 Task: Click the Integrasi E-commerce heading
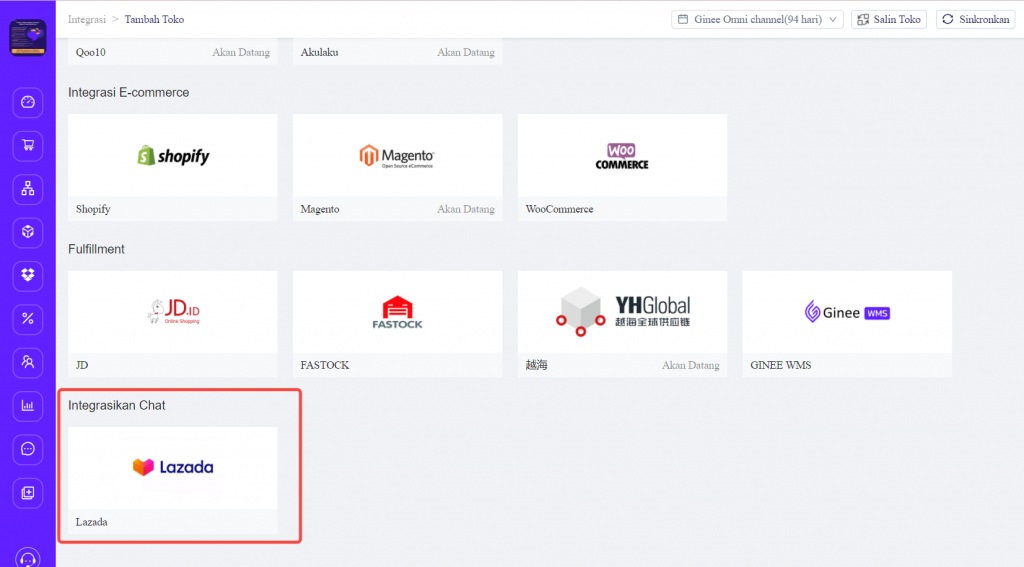129,93
